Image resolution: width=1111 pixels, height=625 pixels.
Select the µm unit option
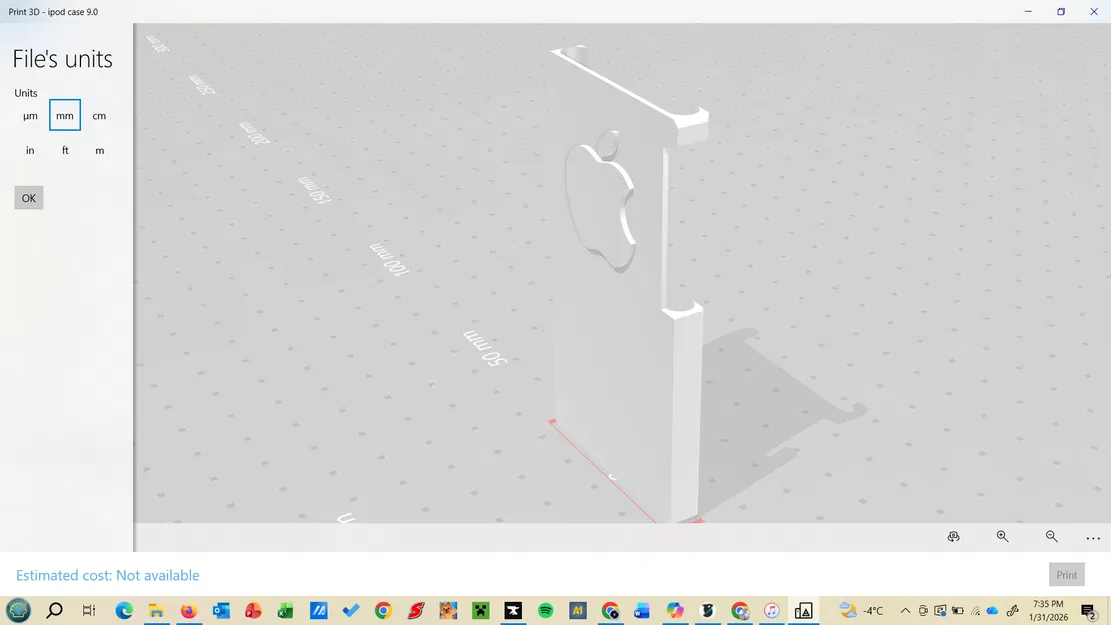(30, 116)
